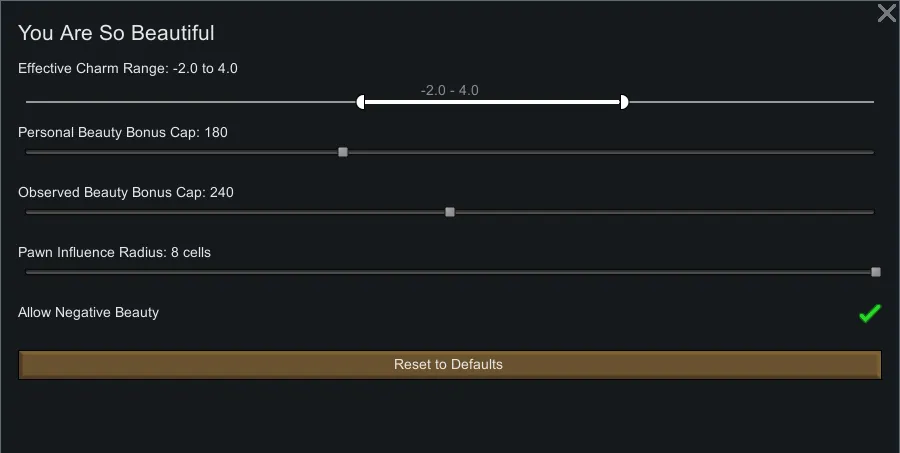Click the Allow Negative Beauty label
The height and width of the screenshot is (453, 900).
88,313
